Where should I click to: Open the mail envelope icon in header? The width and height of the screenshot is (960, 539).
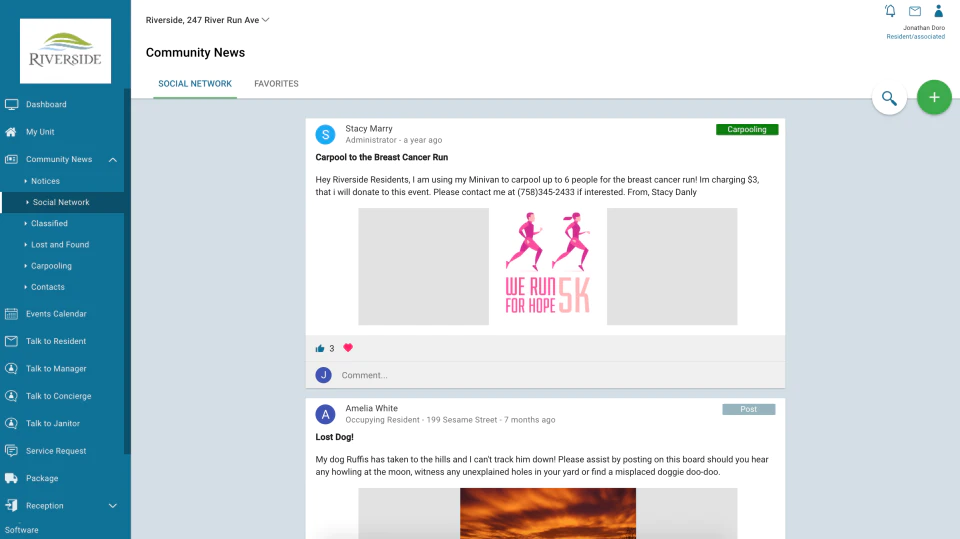tap(915, 11)
